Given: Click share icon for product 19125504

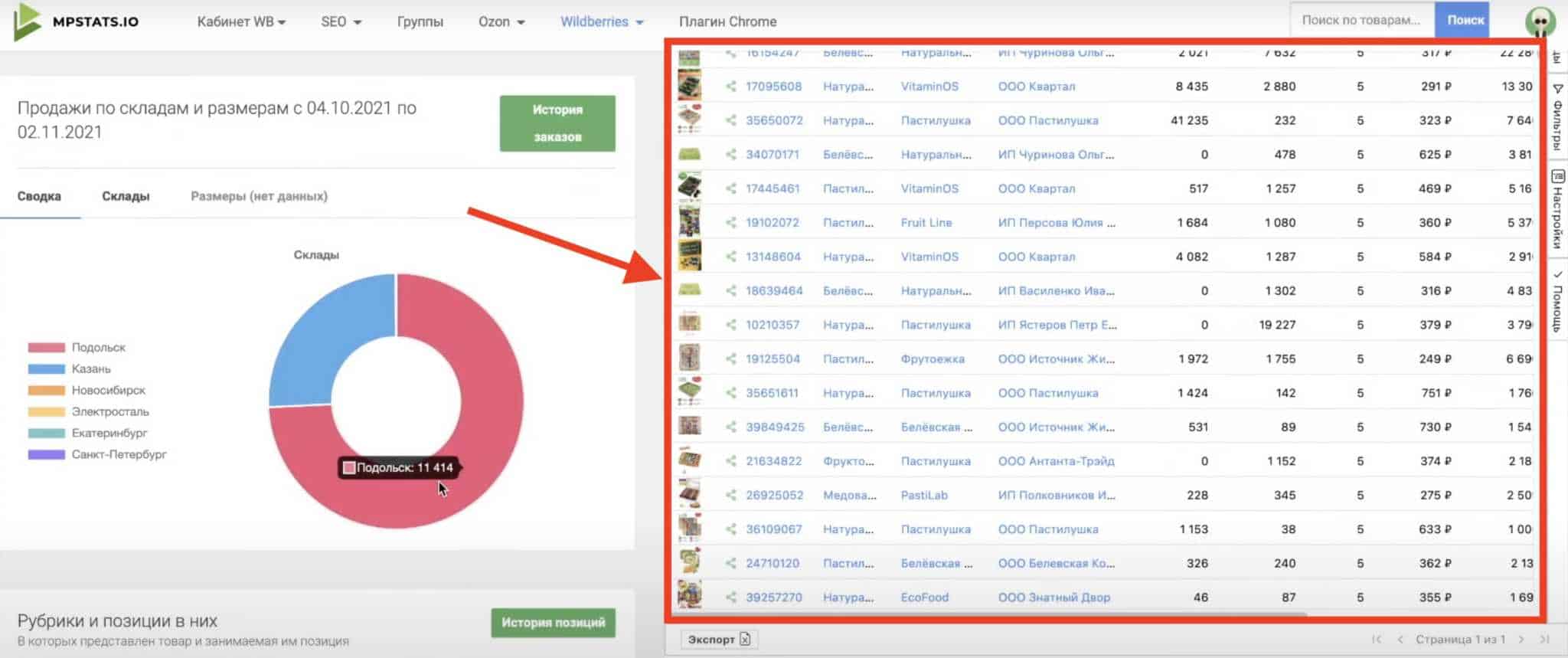Looking at the screenshot, I should coord(731,359).
